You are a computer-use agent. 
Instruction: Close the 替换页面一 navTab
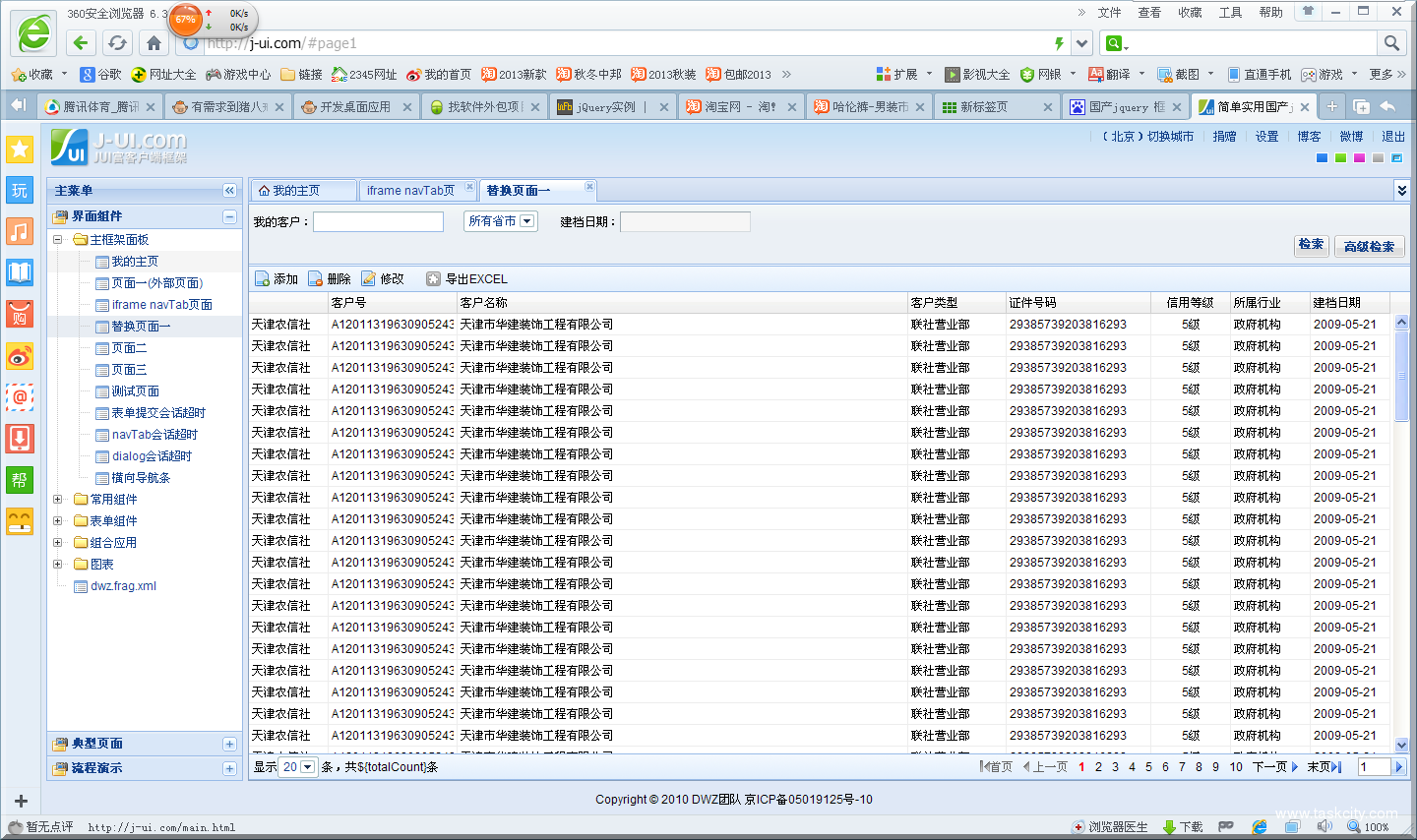589,186
